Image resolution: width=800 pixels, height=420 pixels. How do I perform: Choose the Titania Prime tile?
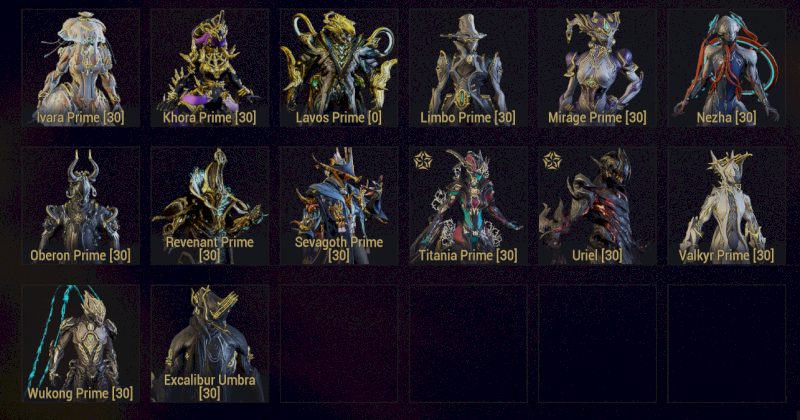468,206
